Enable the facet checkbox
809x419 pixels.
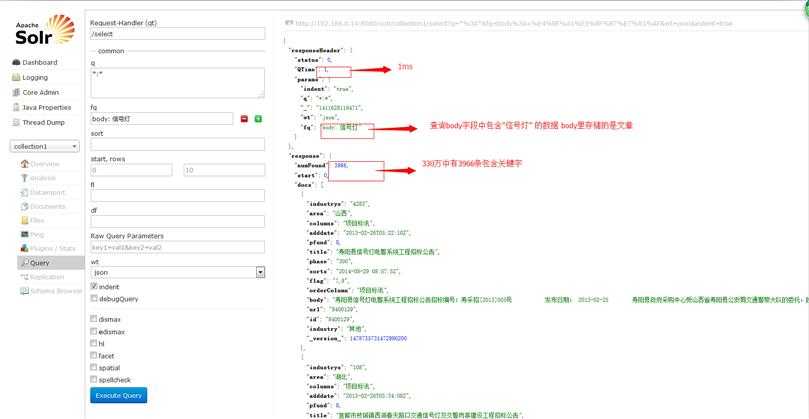(x=94, y=355)
